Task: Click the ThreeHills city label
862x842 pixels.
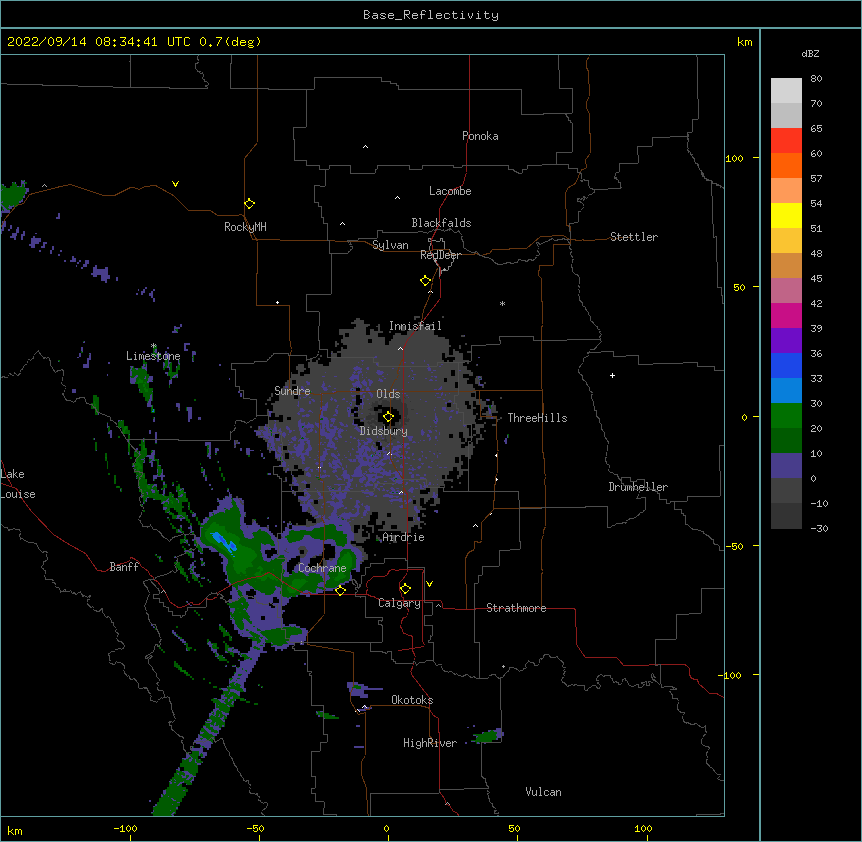Action: [537, 418]
